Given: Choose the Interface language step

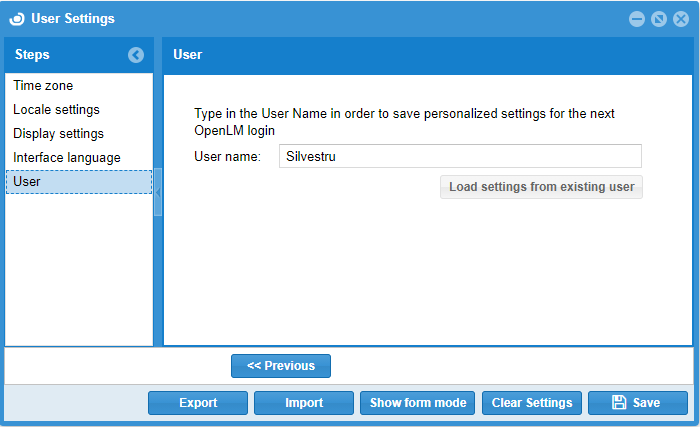Looking at the screenshot, I should point(66,158).
